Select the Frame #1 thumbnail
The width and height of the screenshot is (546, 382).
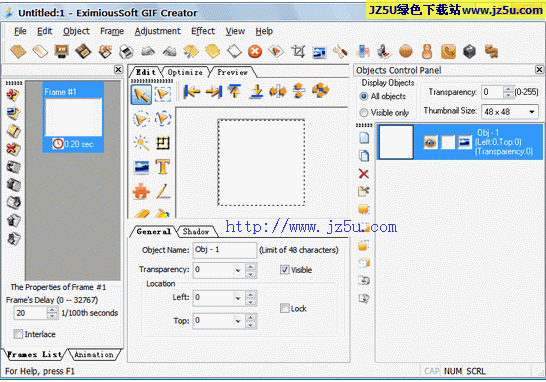[x=73, y=117]
